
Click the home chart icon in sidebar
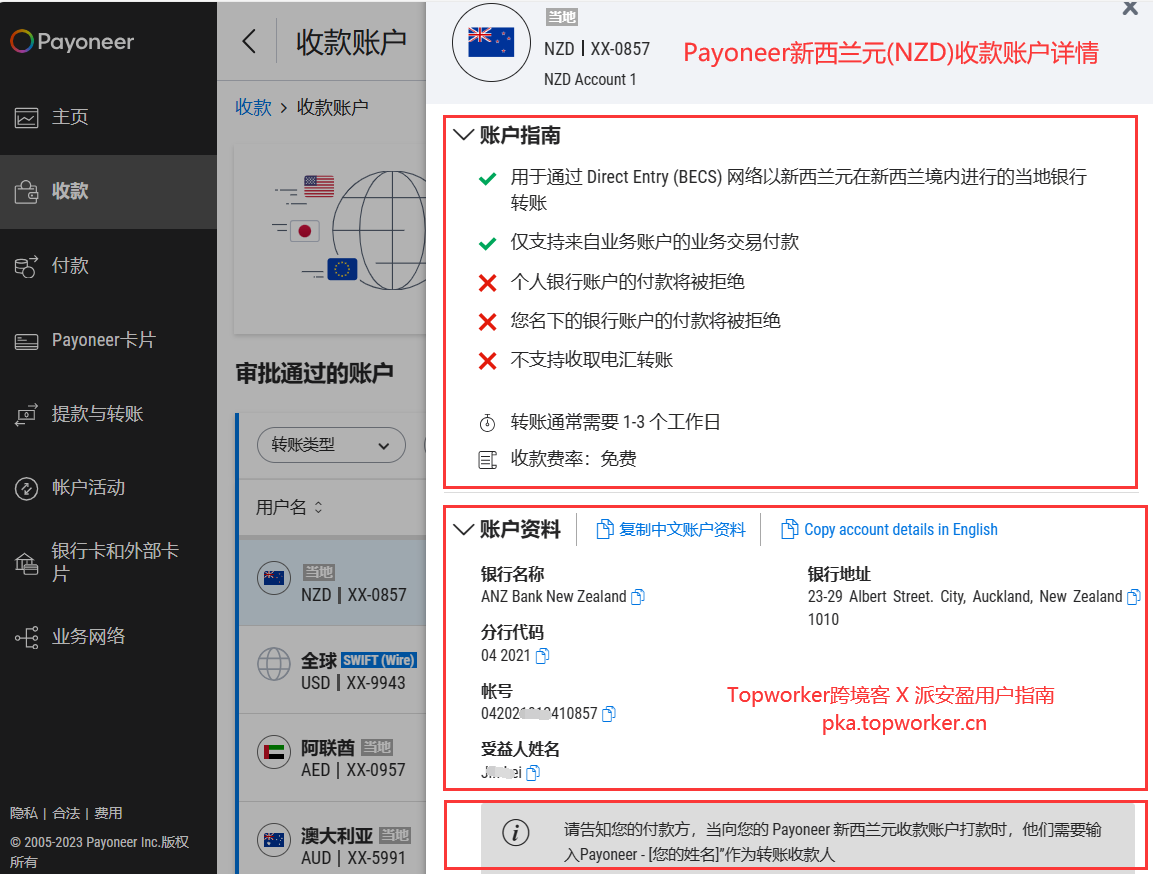tap(26, 118)
